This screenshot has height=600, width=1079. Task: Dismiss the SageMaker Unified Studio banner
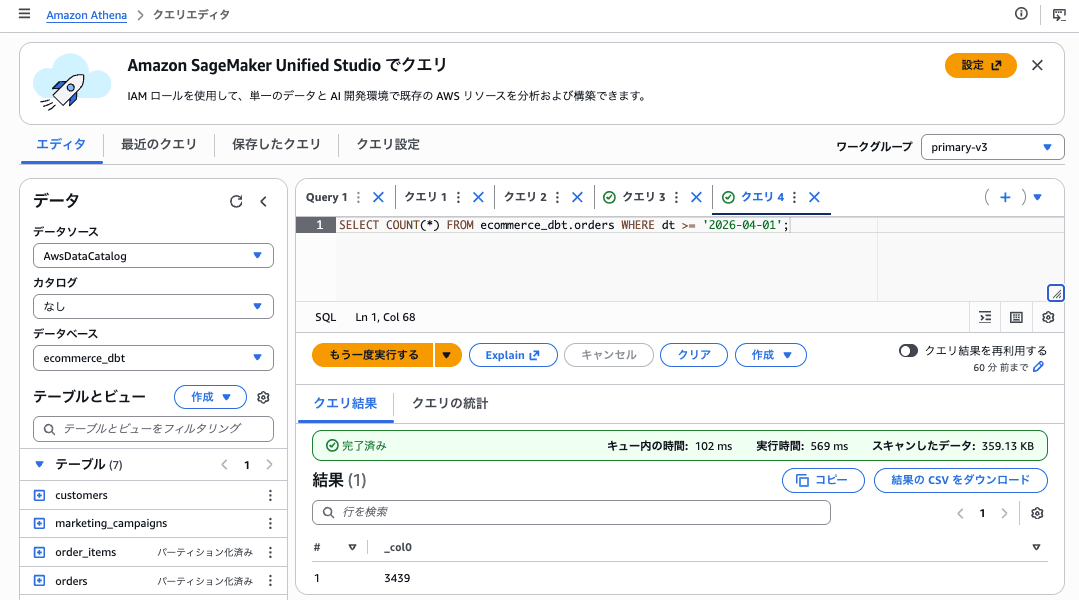[1037, 65]
